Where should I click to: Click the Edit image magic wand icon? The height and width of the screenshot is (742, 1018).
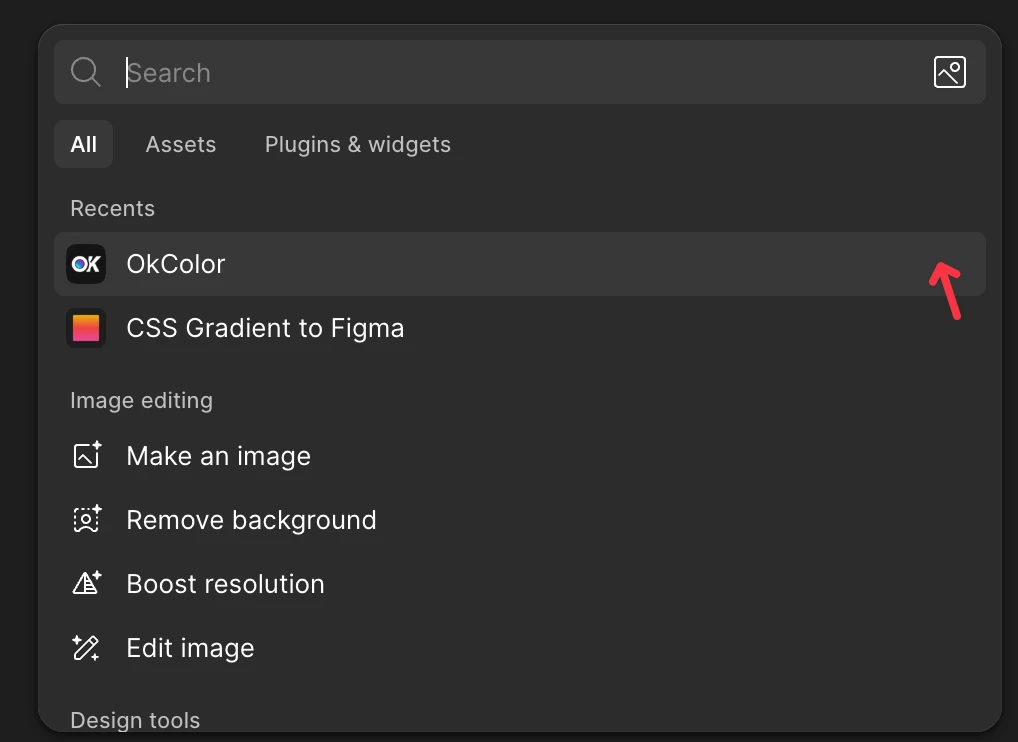click(87, 648)
